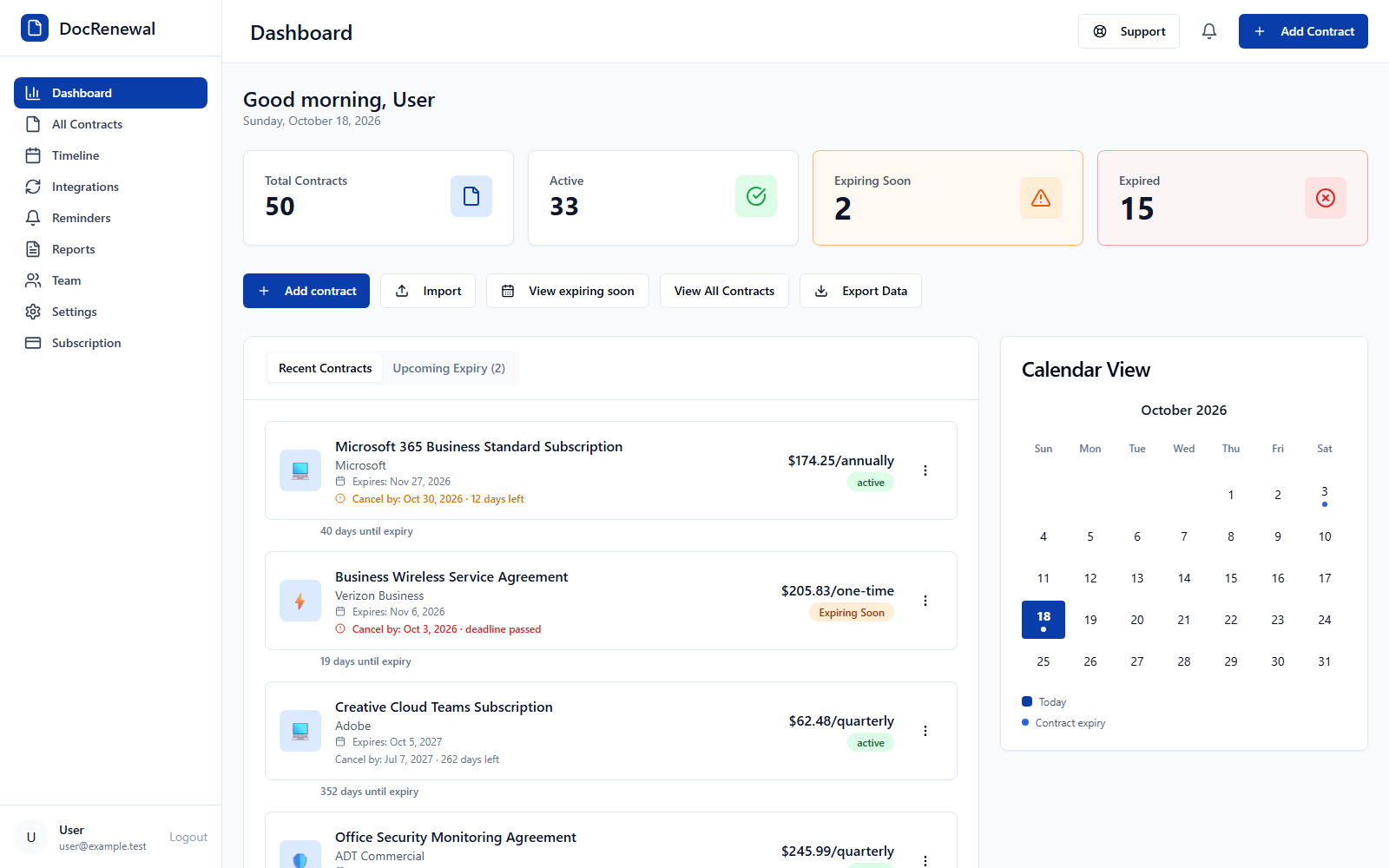Select October 30 in the calendar
The width and height of the screenshot is (1389, 868).
click(1278, 661)
